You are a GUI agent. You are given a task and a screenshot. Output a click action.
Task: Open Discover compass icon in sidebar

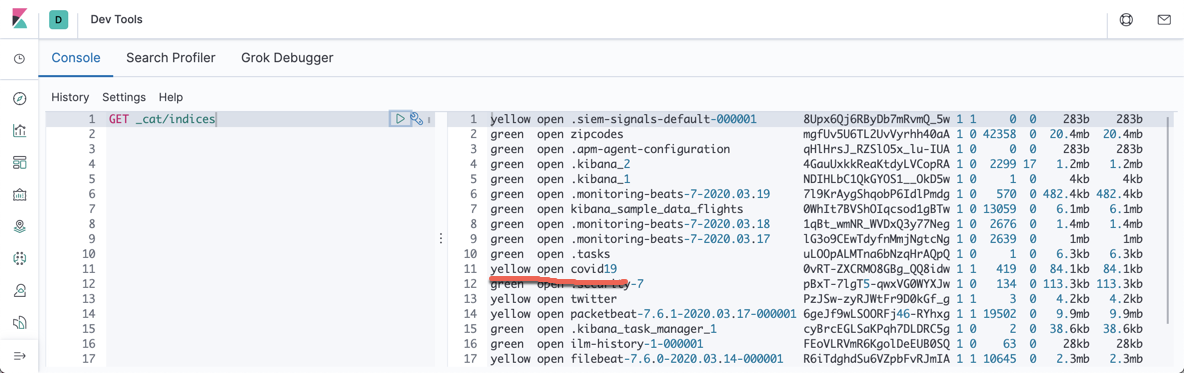tap(20, 98)
